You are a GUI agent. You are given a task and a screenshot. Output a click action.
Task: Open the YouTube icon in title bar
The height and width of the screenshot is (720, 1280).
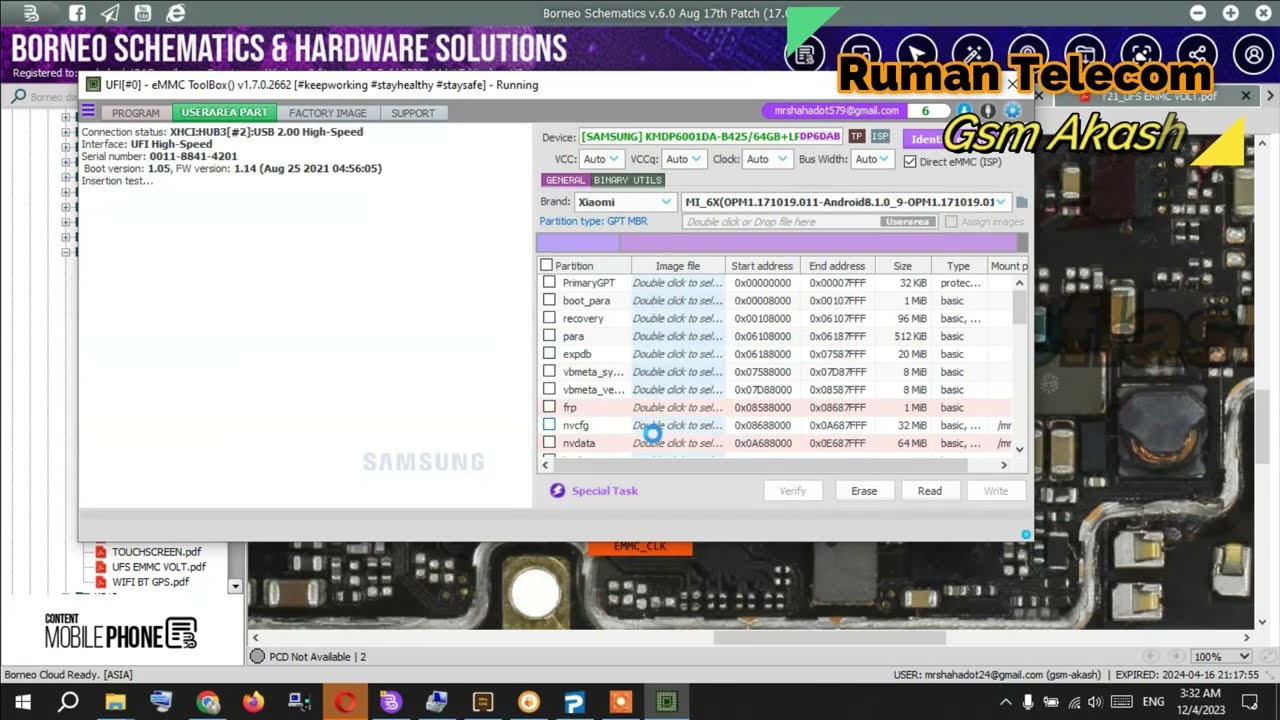(142, 13)
